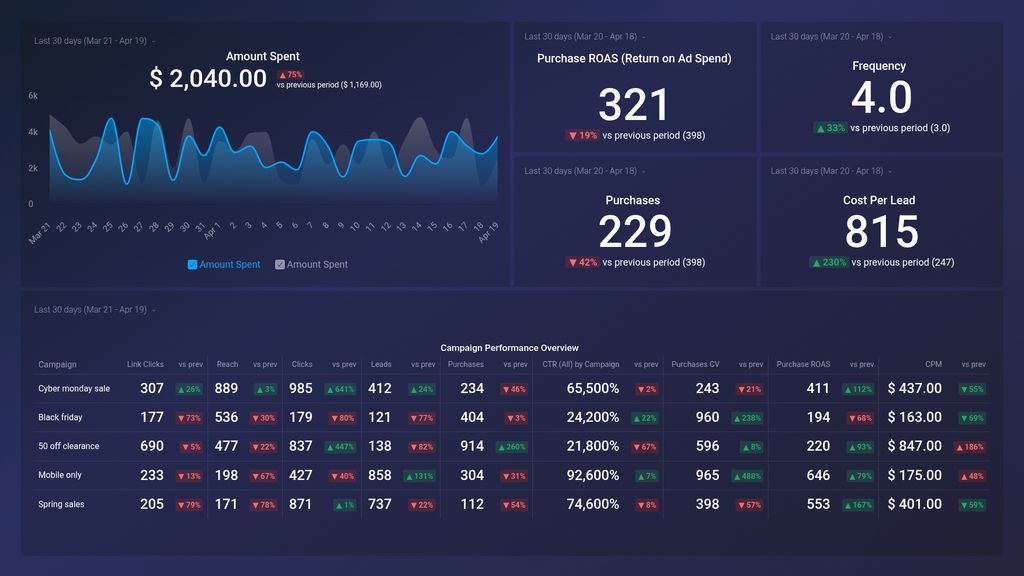Toggle the grey Amount Spent comparison checkbox
The width and height of the screenshot is (1024, 576).
click(x=280, y=264)
